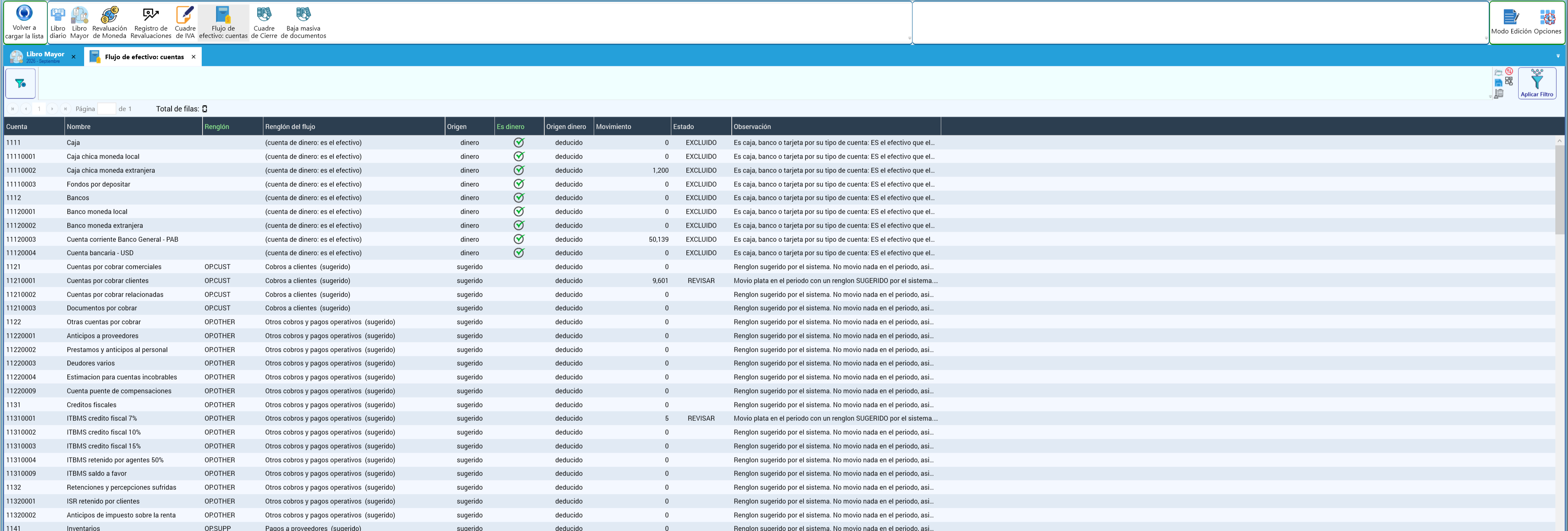Click the Página number input field
This screenshot has width=1568, height=531.
tap(107, 109)
